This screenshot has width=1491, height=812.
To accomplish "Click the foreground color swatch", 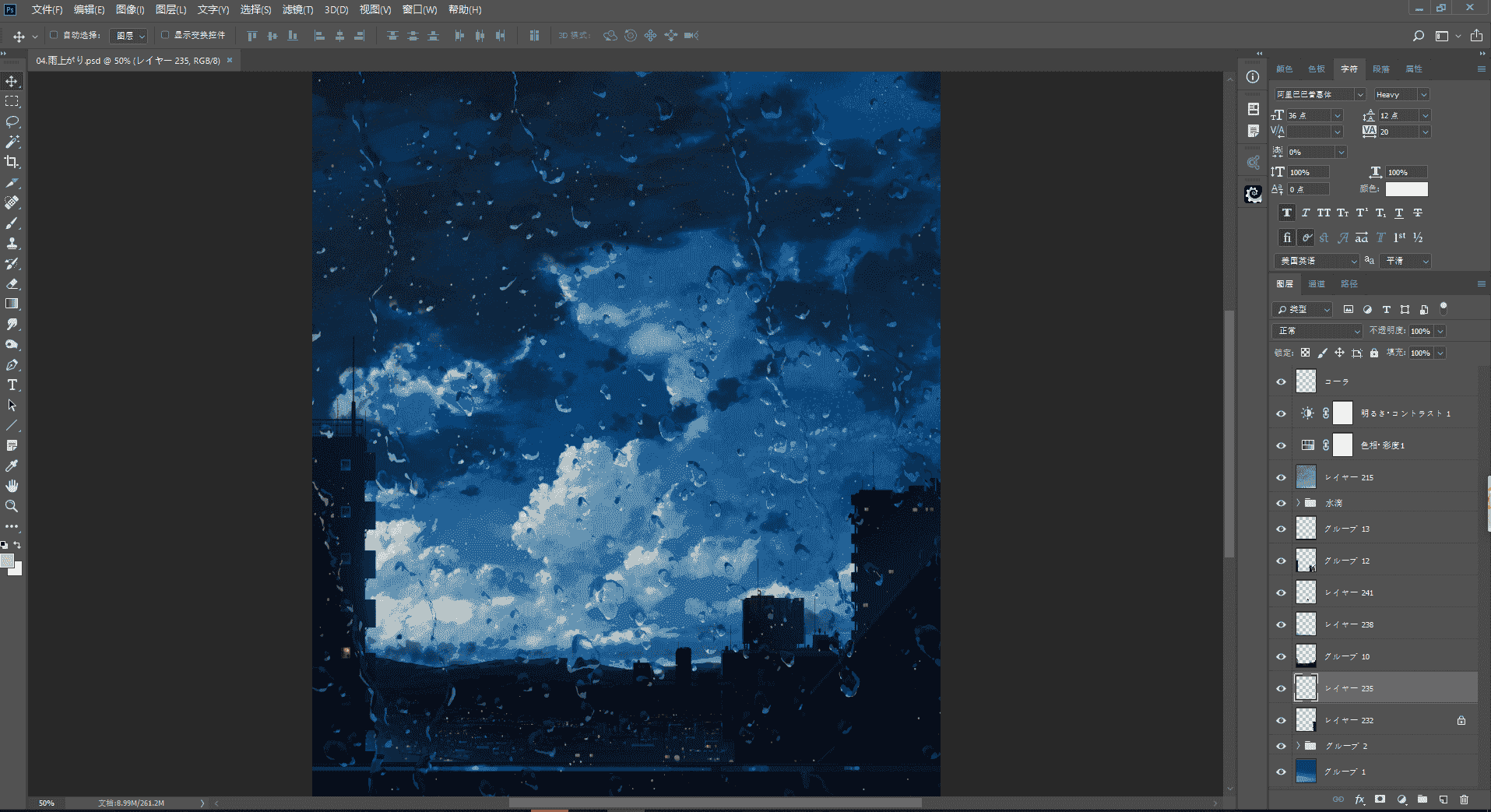I will tap(7, 561).
